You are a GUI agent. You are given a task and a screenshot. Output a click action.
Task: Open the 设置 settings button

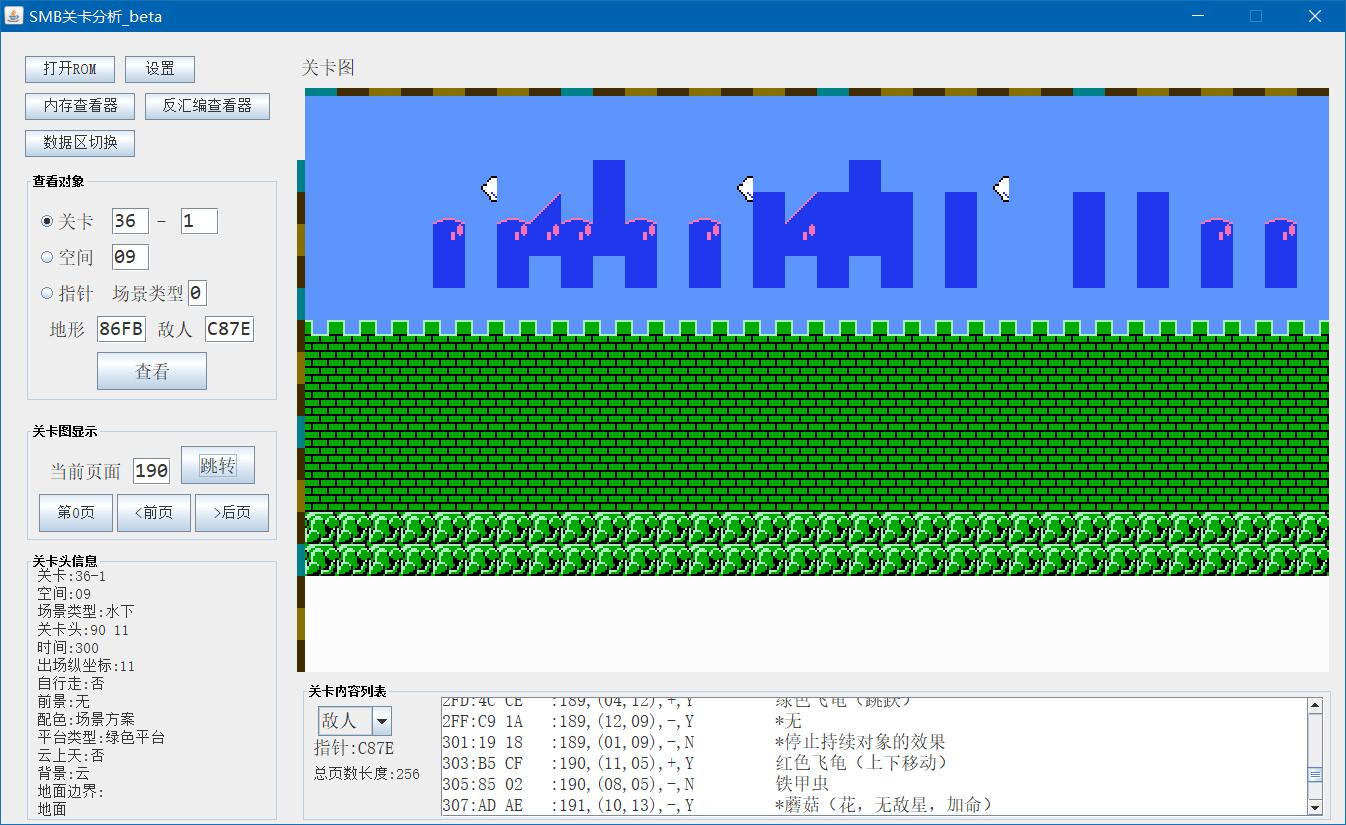160,69
